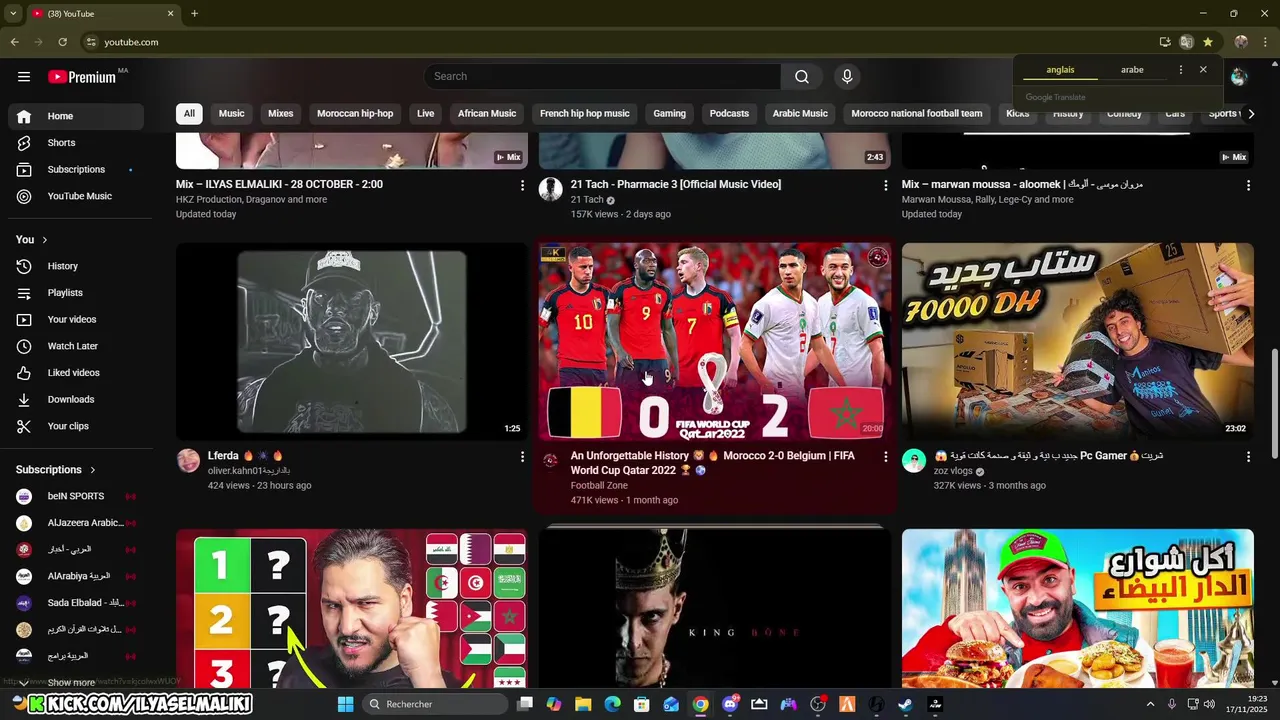This screenshot has width=1280, height=720.
Task: Filter by Morocco national football team chip
Action: (x=917, y=114)
